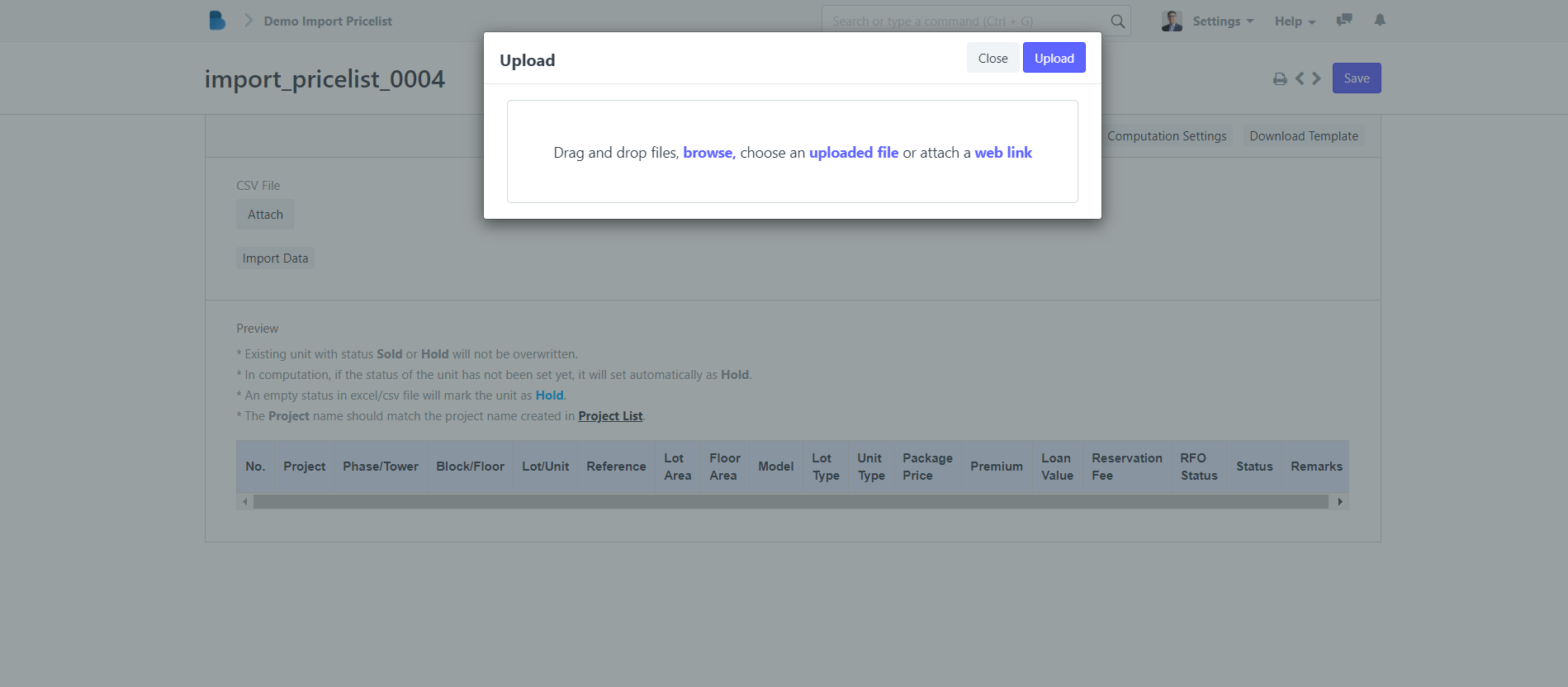Viewport: 1568px width, 687px height.
Task: Open the Settings dropdown menu
Action: pos(1222,21)
